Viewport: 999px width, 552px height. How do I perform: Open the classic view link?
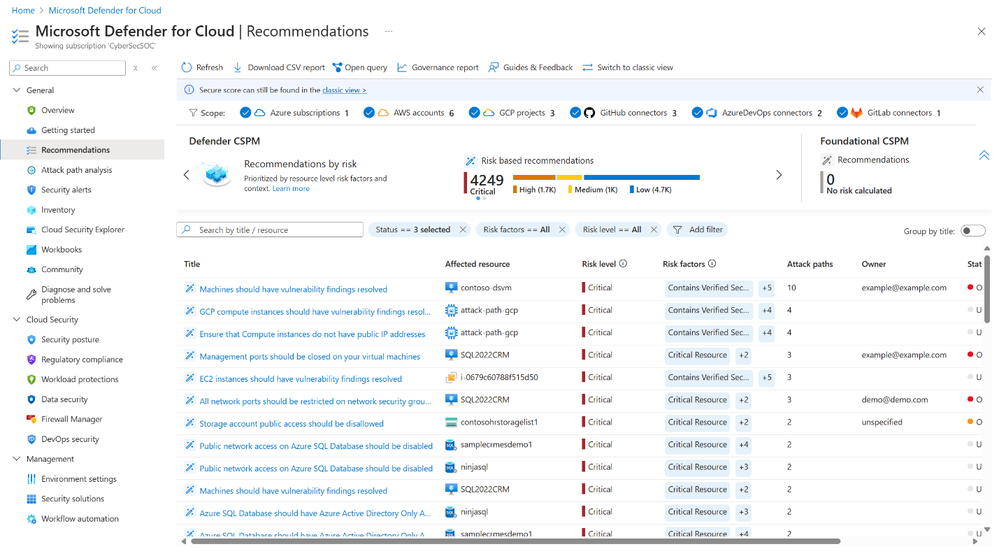(x=344, y=91)
